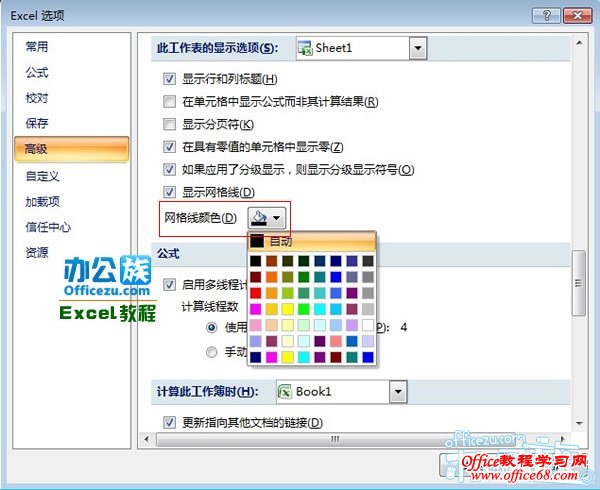Click the horizontal scrollbar right arrow
Image resolution: width=600 pixels, height=490 pixels.
click(562, 439)
